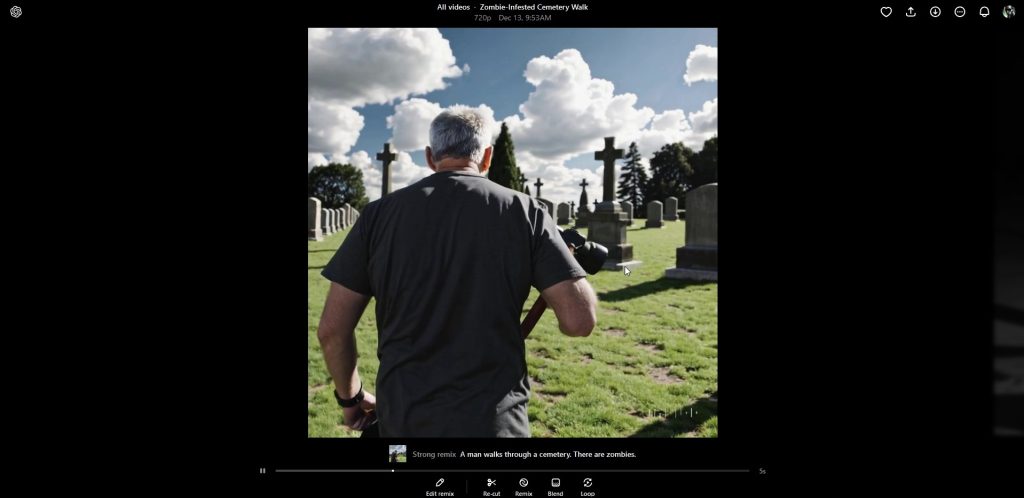This screenshot has height=498, width=1024.
Task: Click the prompt text about zombies
Action: (x=547, y=454)
